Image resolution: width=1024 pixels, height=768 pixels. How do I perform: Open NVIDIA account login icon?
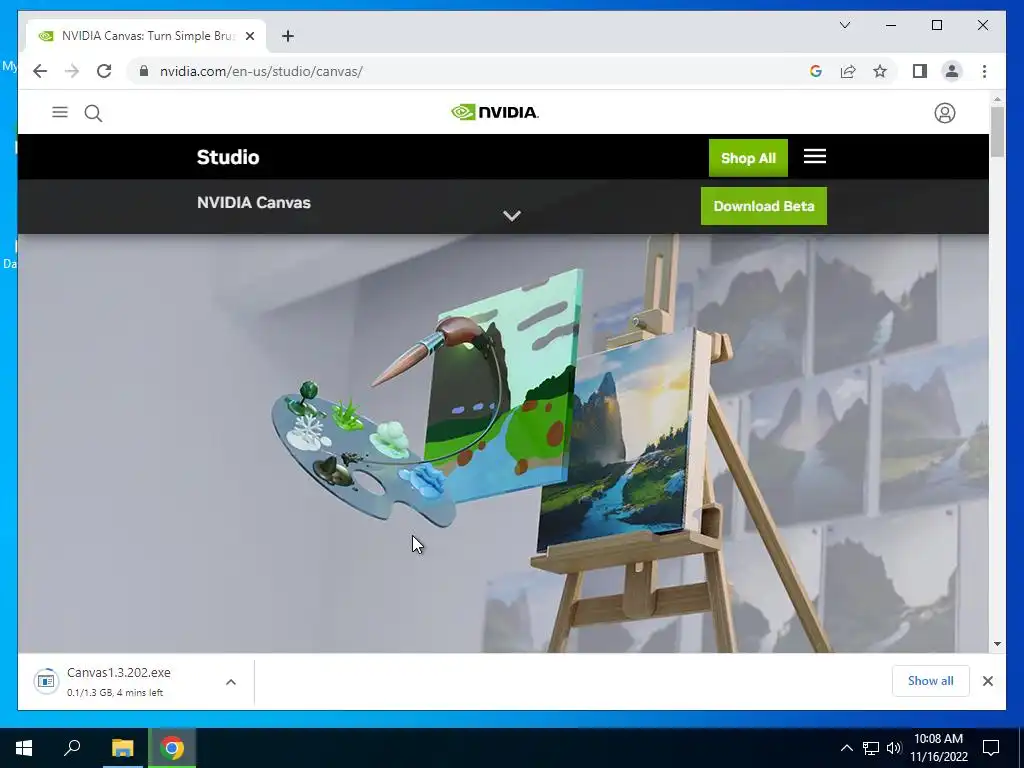(x=944, y=113)
